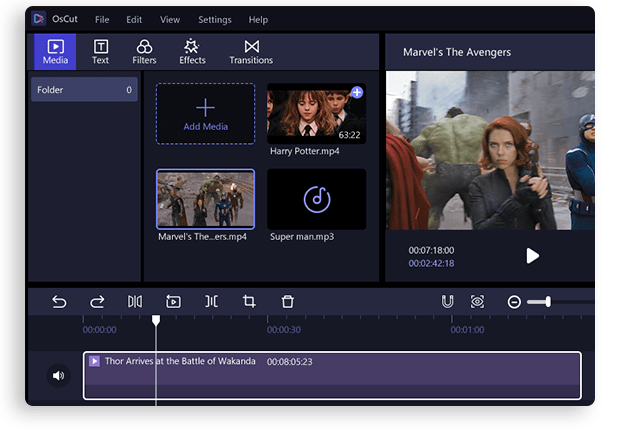Select the Crop tool
Viewport: 620px width, 440px height.
[x=249, y=301]
